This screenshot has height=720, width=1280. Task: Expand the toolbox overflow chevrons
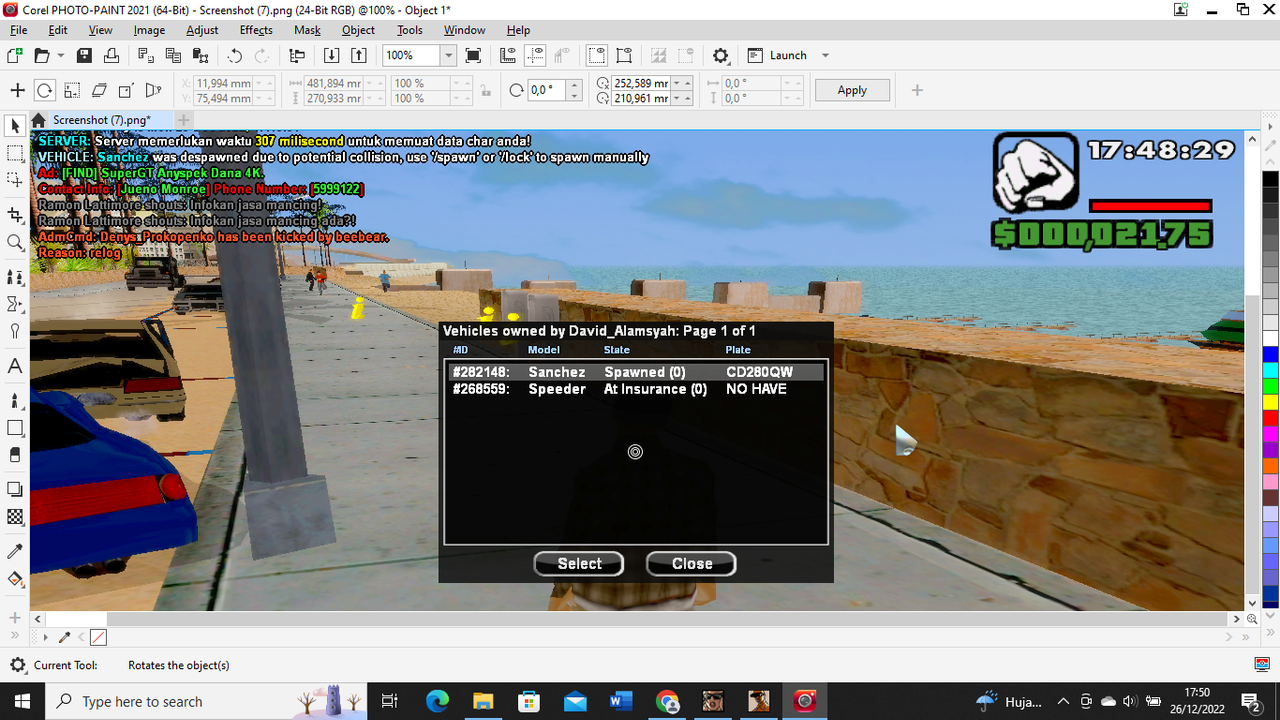pos(15,635)
